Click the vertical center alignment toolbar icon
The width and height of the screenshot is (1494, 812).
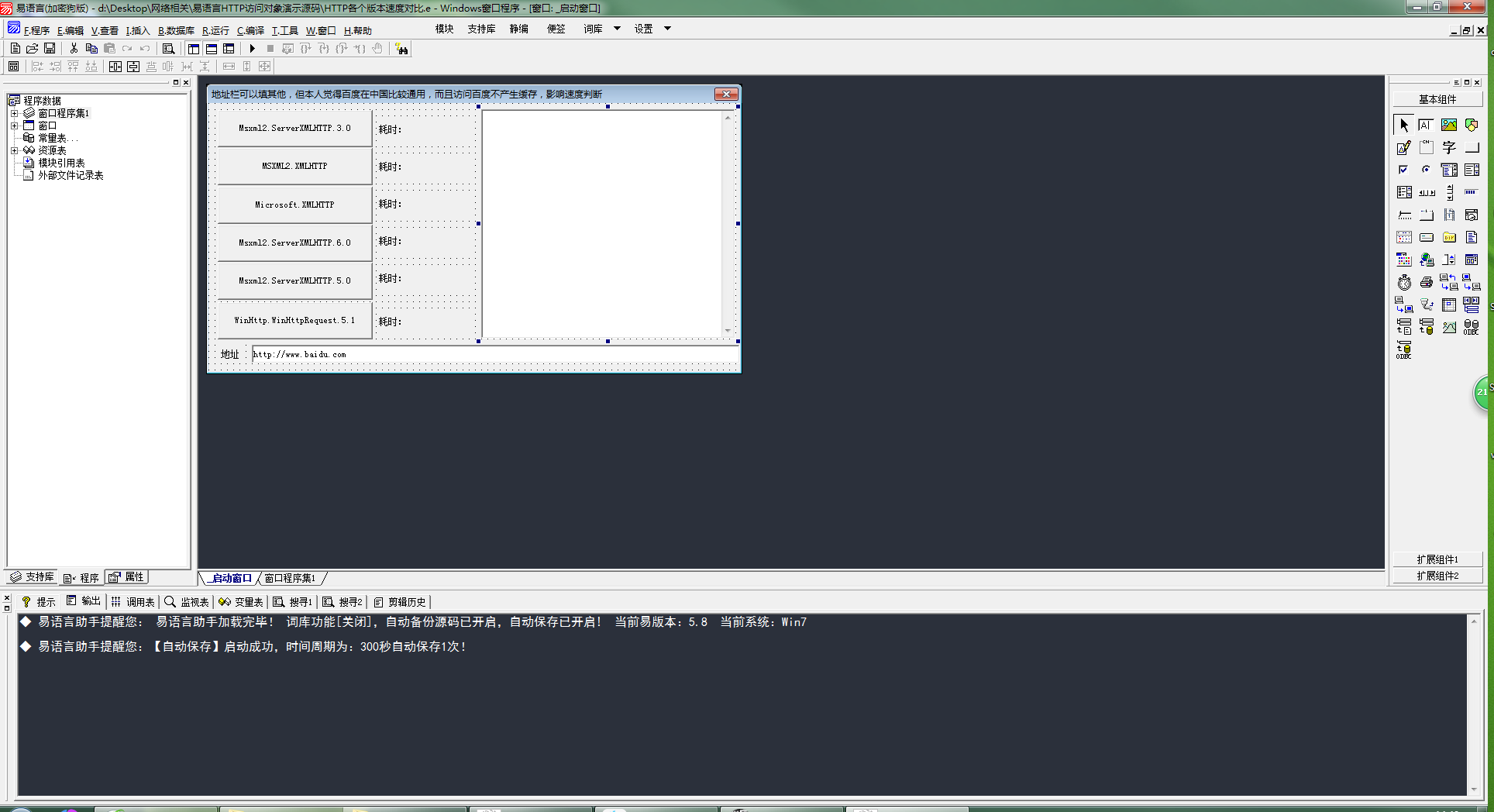[x=133, y=67]
